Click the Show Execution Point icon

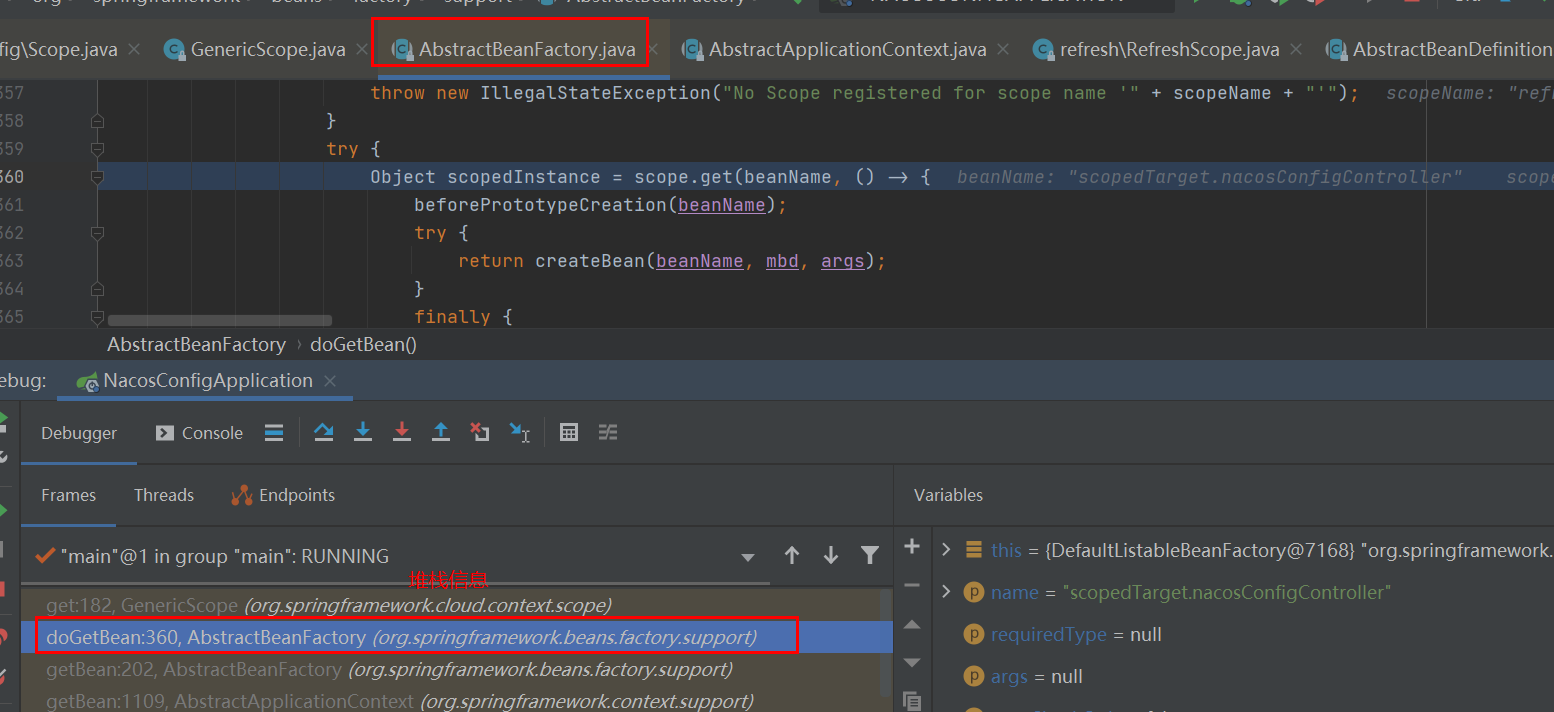point(274,432)
